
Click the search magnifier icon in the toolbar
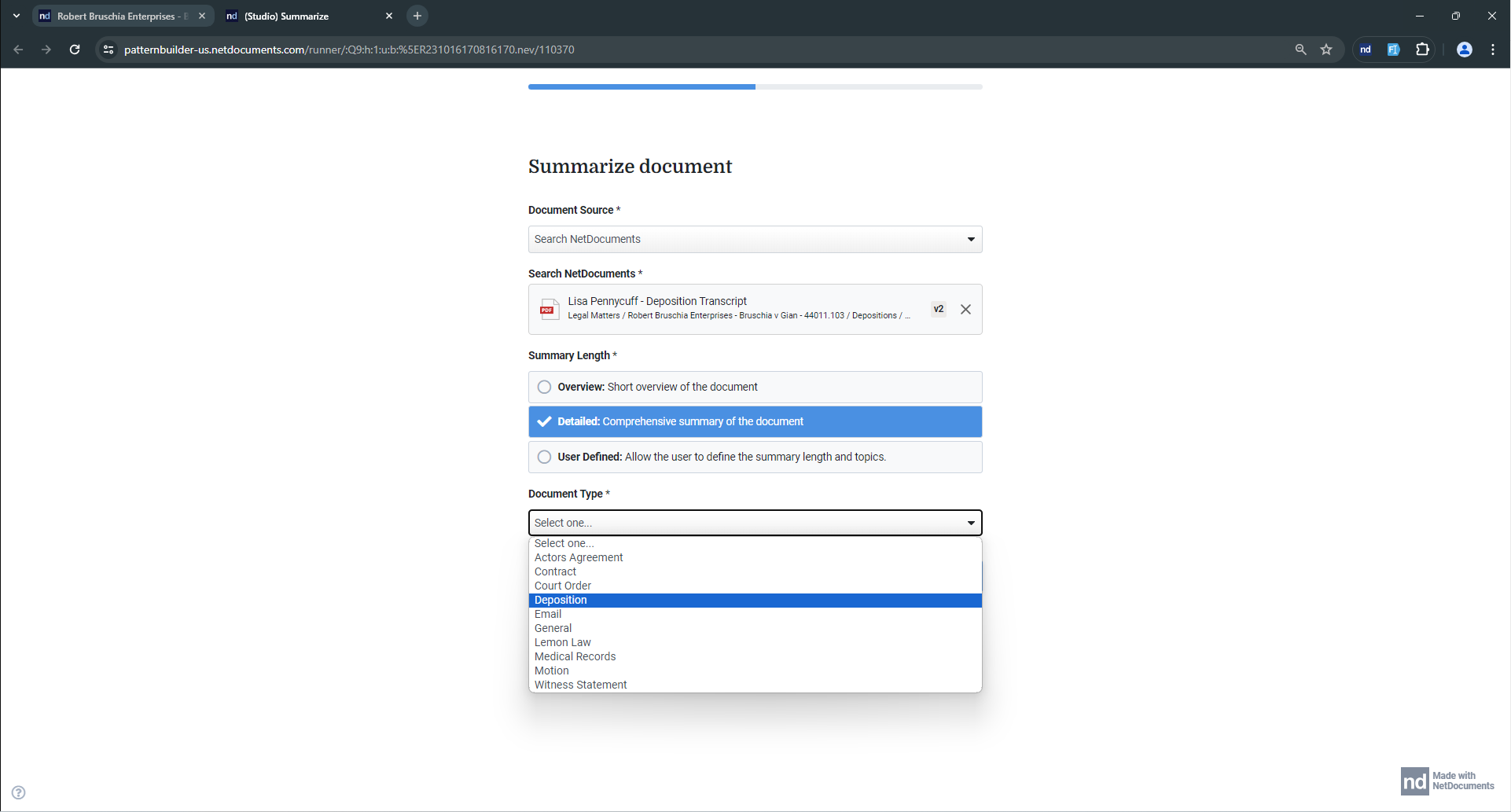[1301, 49]
